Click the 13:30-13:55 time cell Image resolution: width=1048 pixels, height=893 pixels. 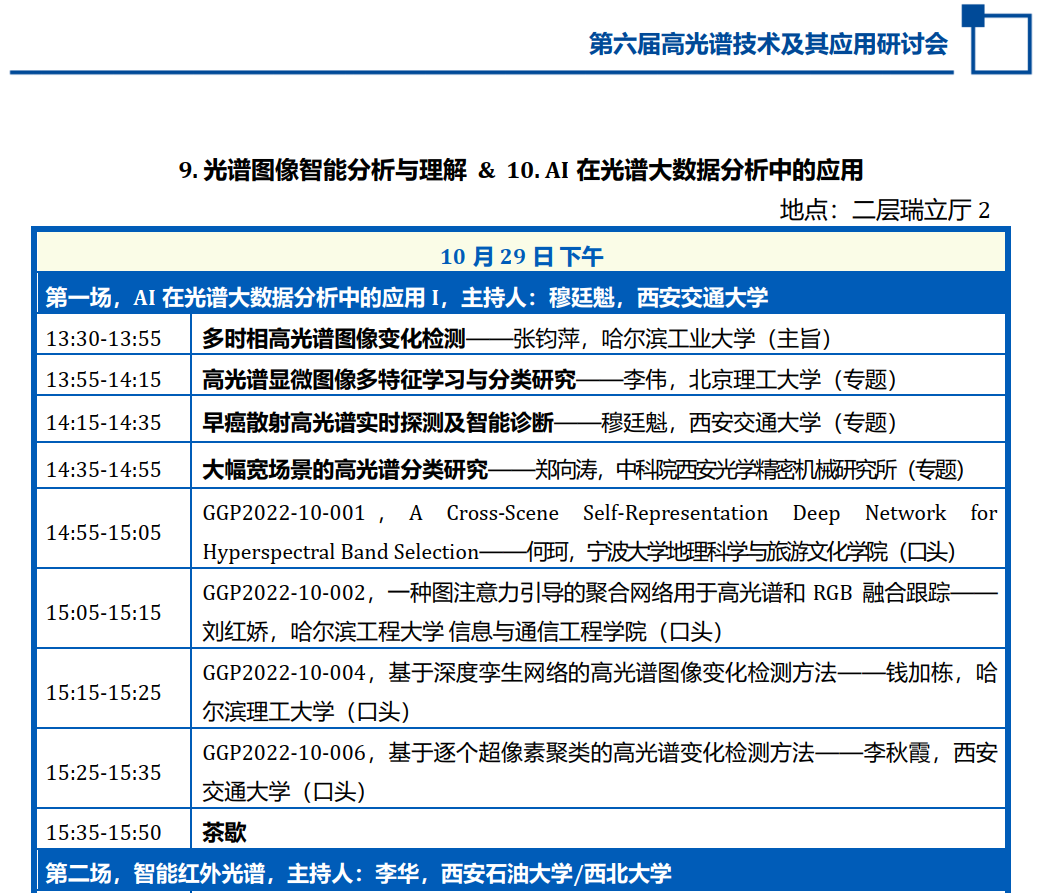[x=103, y=338]
